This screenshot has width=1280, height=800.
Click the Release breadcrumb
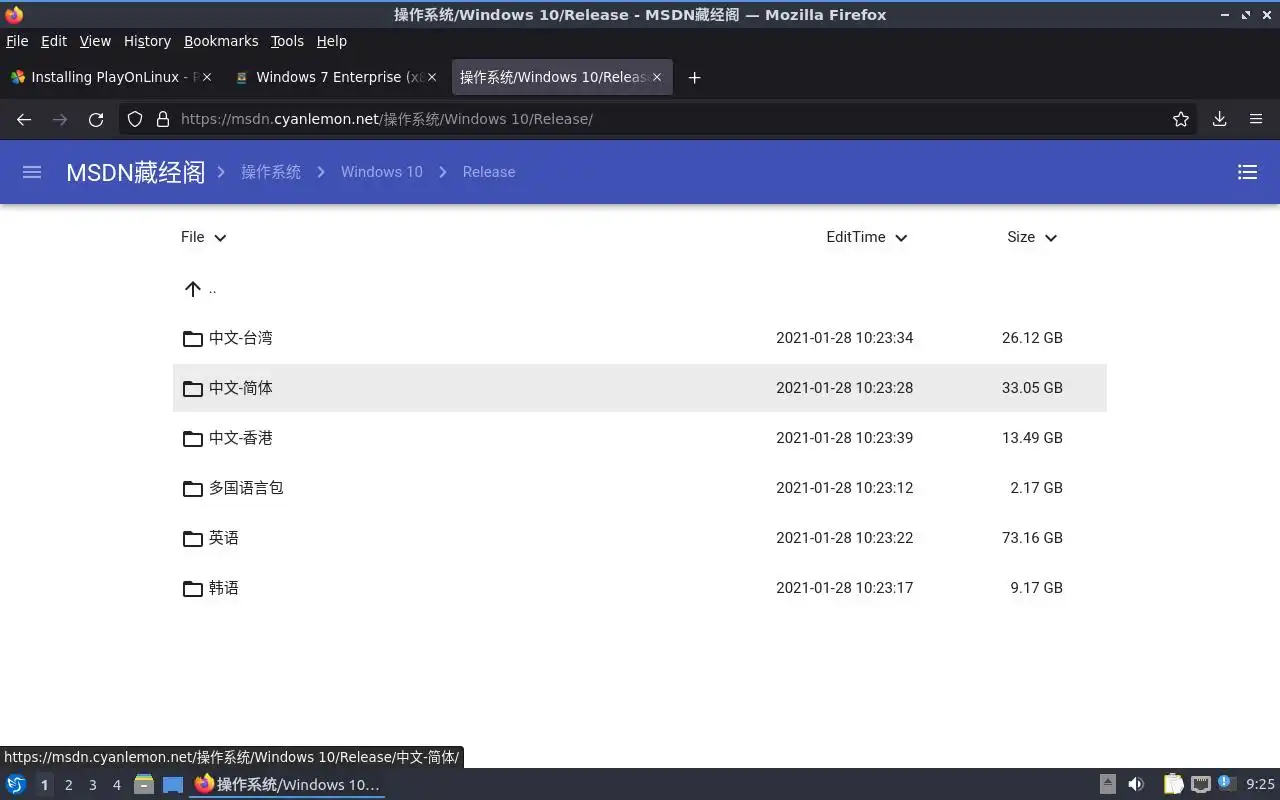pos(489,172)
